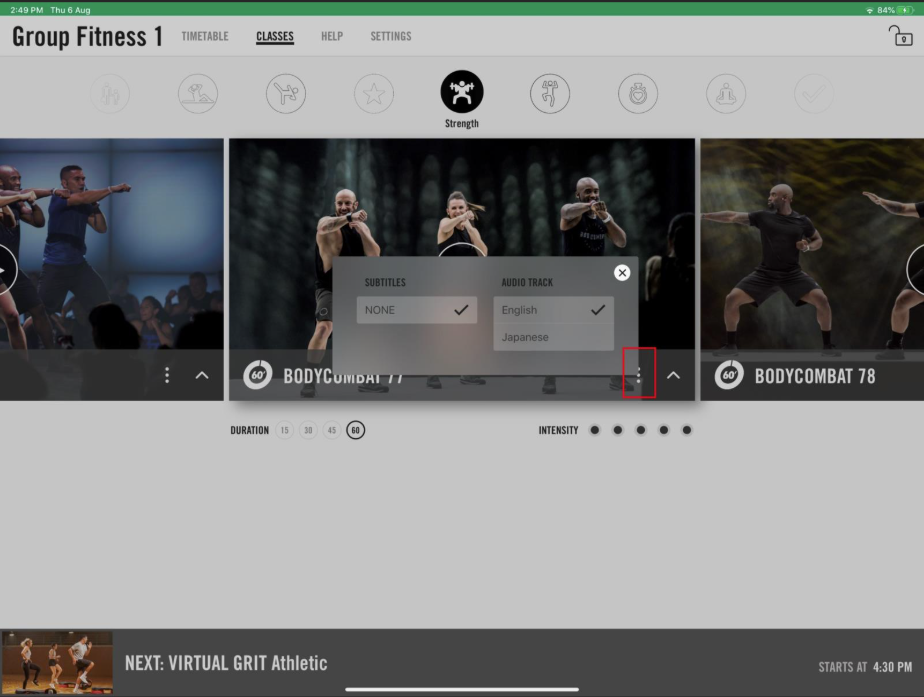Screen dimensions: 924x697
Task: Select the Strength weightlifter category icon
Action: point(461,92)
